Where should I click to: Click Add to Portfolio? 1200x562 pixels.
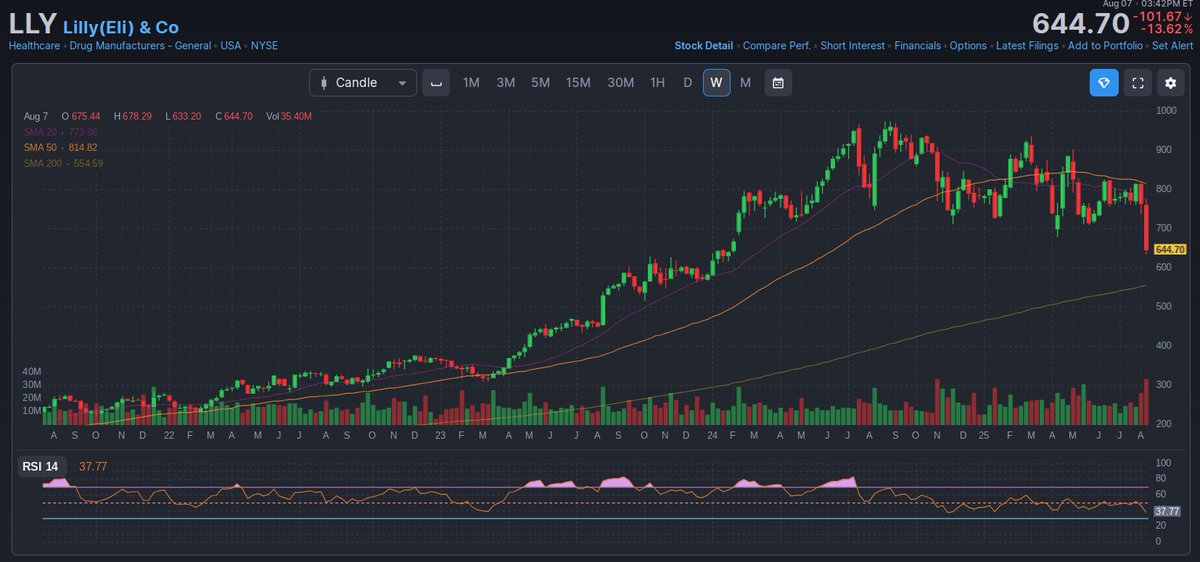1105,46
